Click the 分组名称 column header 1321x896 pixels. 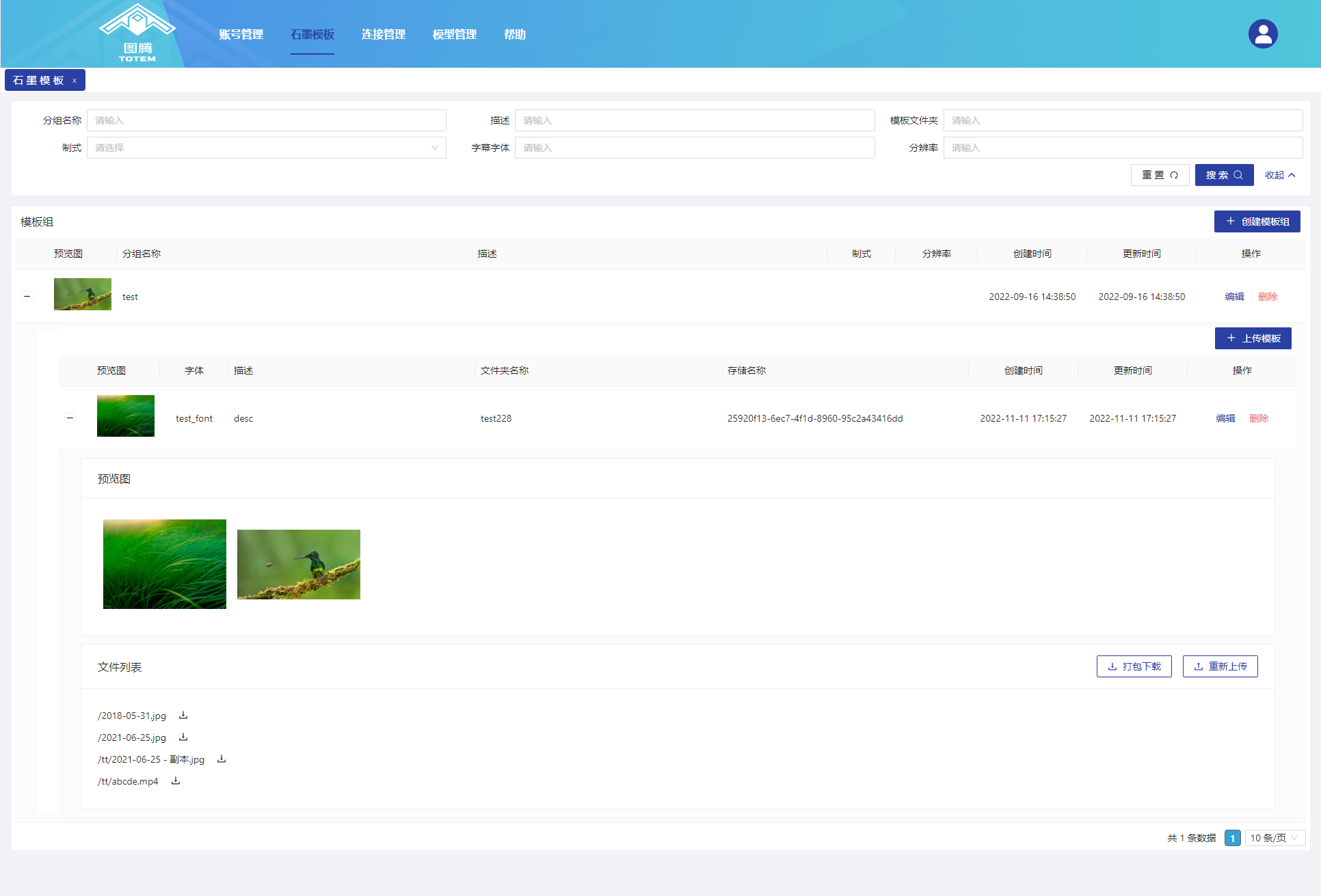[142, 254]
